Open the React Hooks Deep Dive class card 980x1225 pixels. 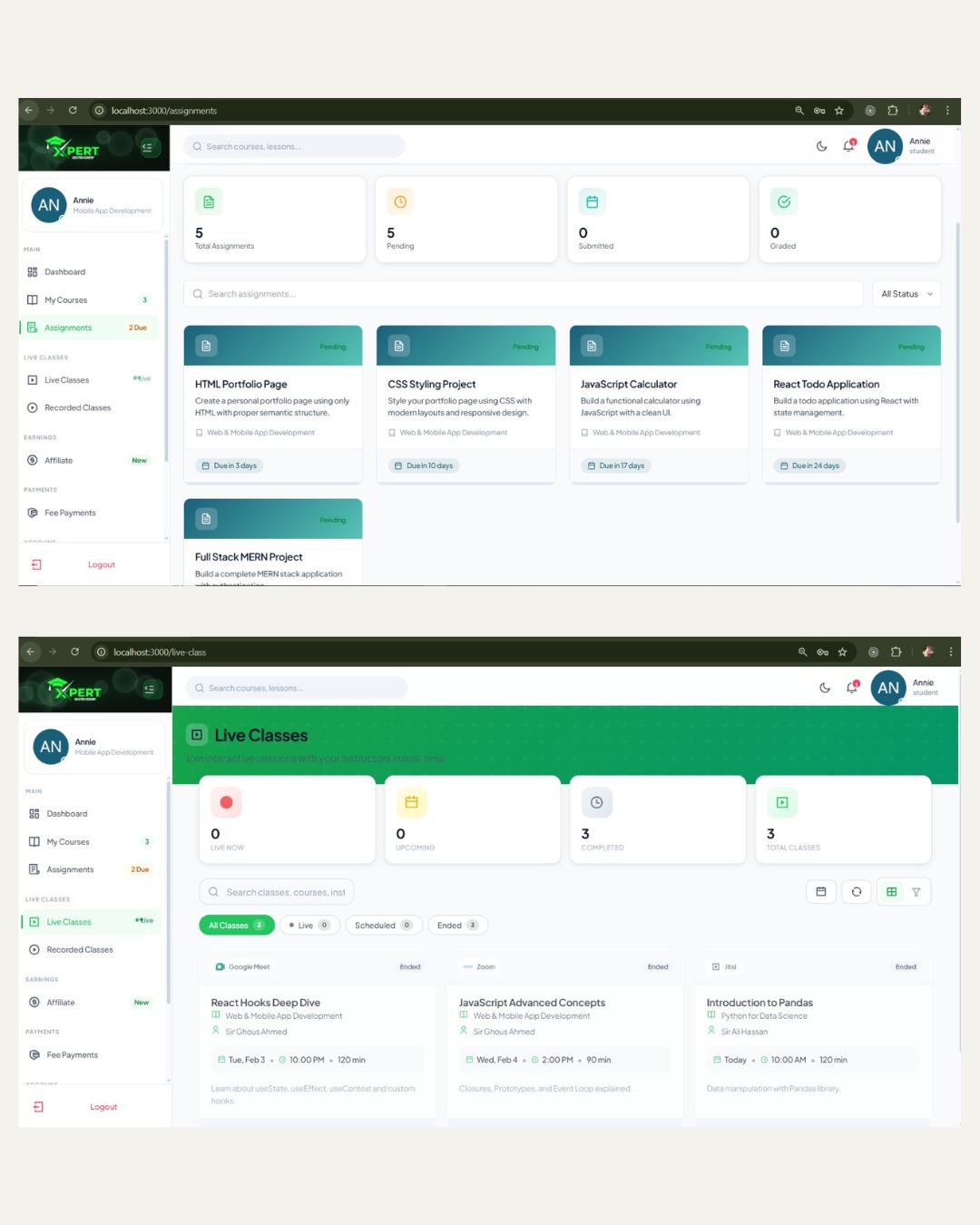click(x=266, y=1003)
